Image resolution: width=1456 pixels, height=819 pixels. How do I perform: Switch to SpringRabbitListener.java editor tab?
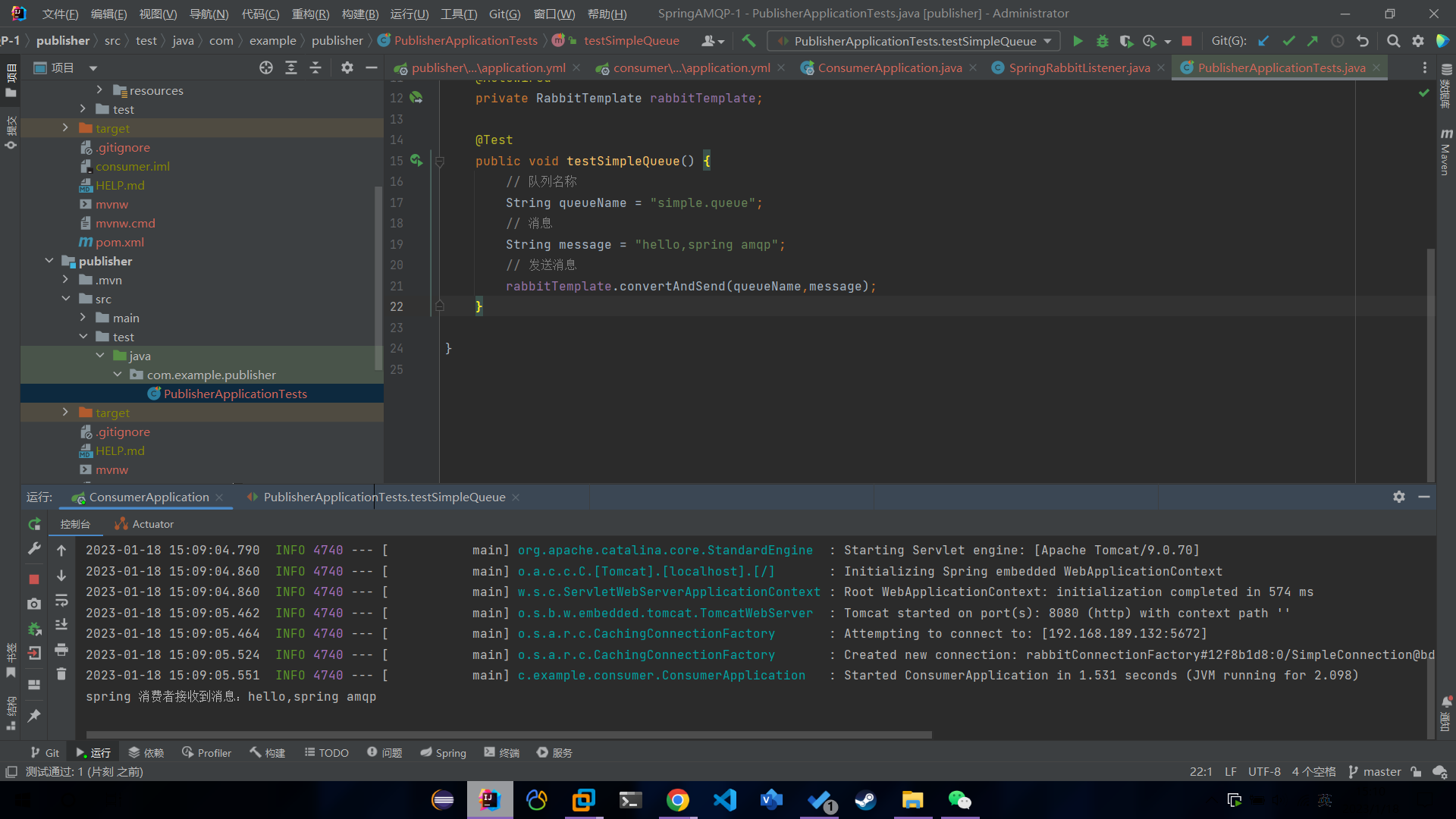[1079, 68]
